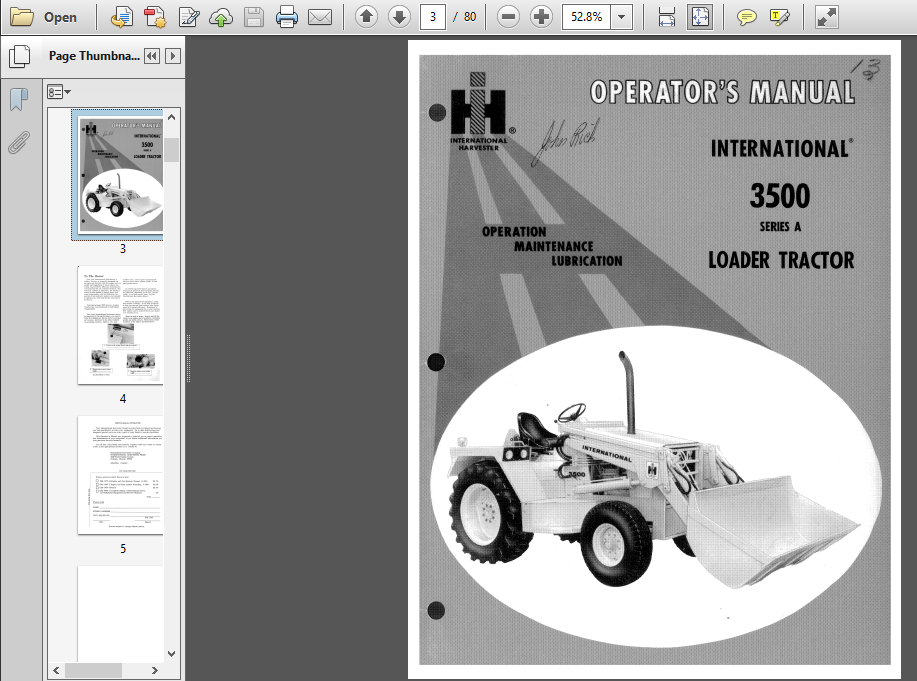Click the Save floppy disk icon

[254, 17]
